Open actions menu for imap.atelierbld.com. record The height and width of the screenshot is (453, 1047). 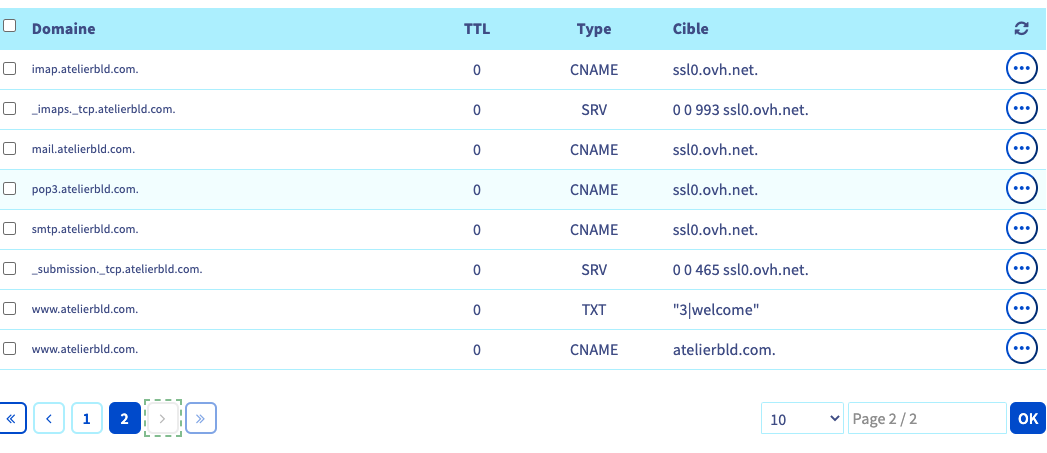1020,69
